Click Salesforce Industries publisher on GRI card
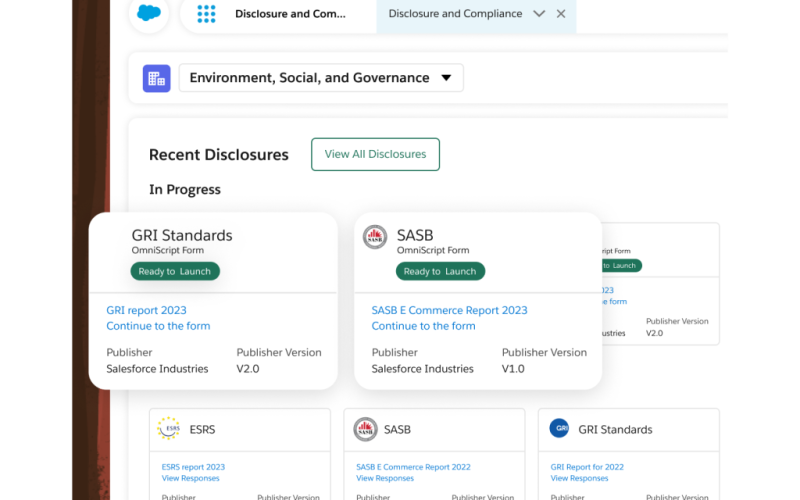 point(157,369)
